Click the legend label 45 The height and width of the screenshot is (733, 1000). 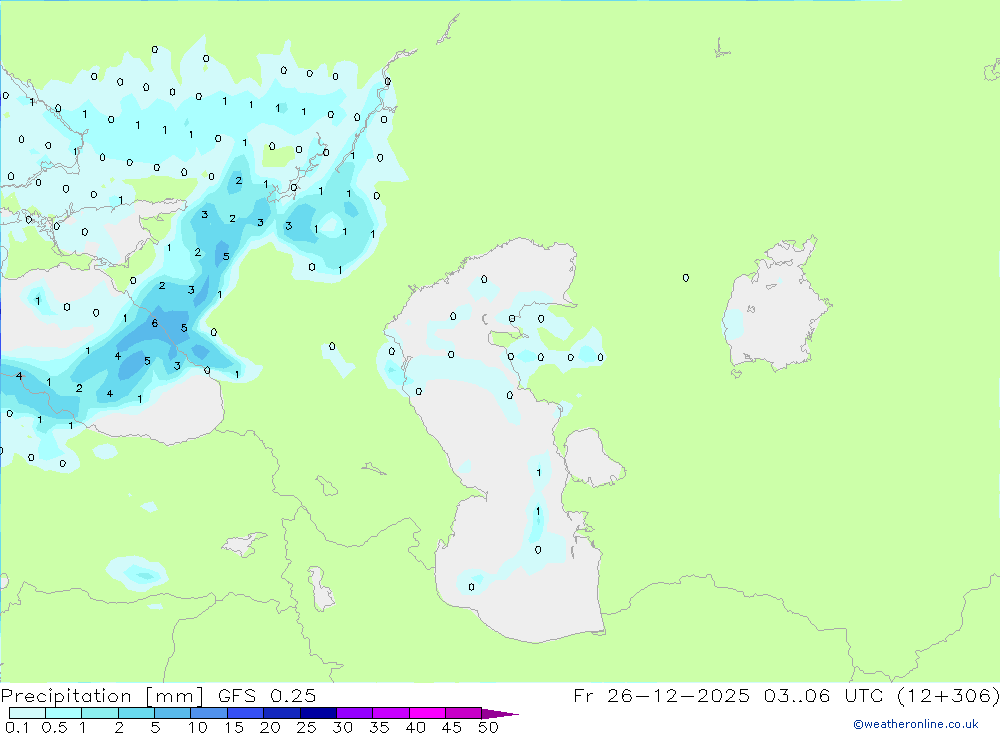452,727
